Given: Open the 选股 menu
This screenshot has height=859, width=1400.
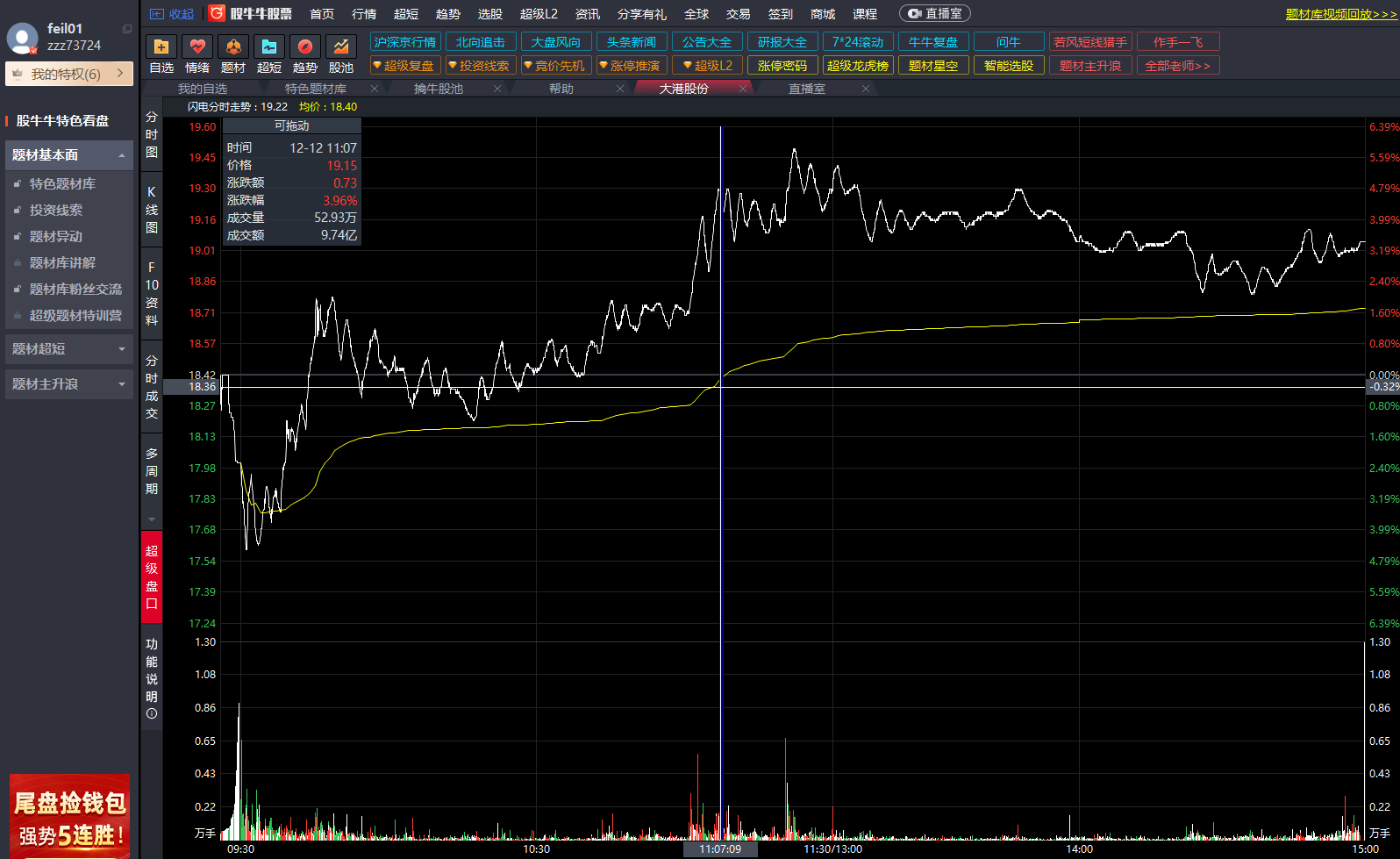Looking at the screenshot, I should [x=490, y=14].
